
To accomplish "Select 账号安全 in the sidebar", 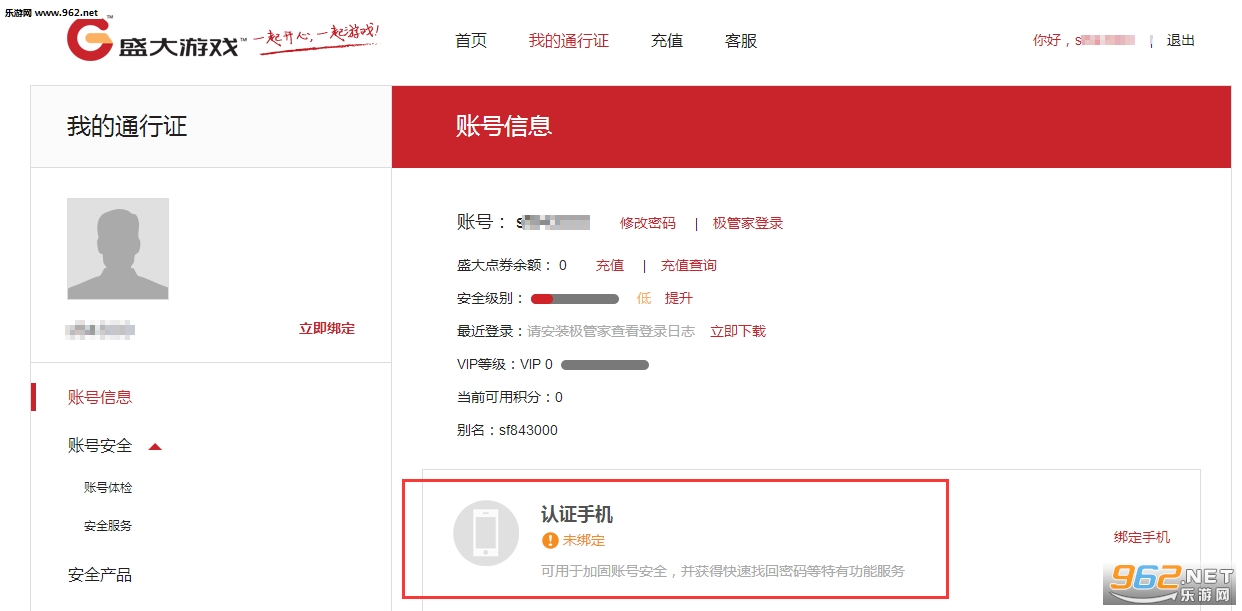I will tap(100, 446).
